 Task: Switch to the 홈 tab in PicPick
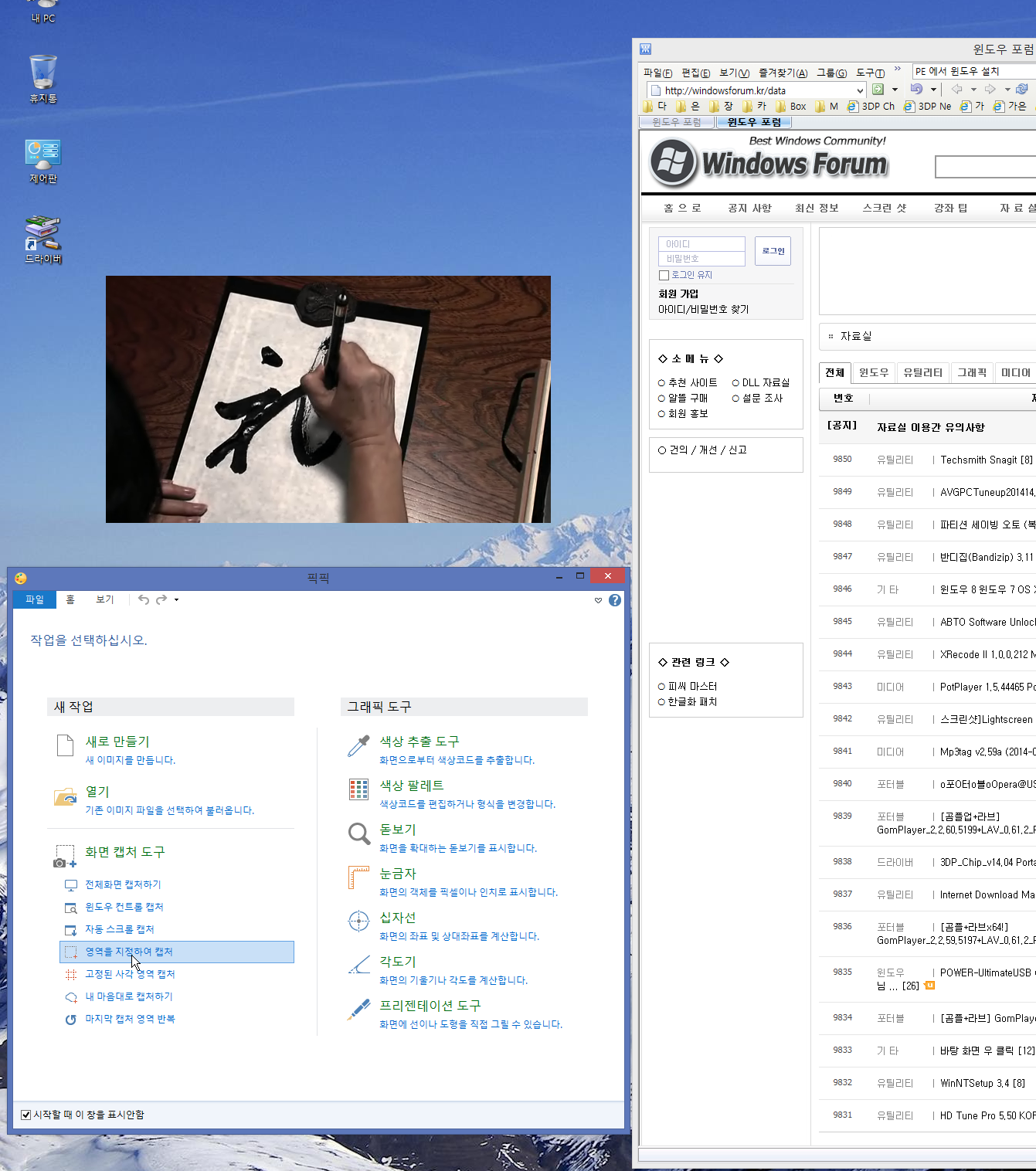(70, 599)
